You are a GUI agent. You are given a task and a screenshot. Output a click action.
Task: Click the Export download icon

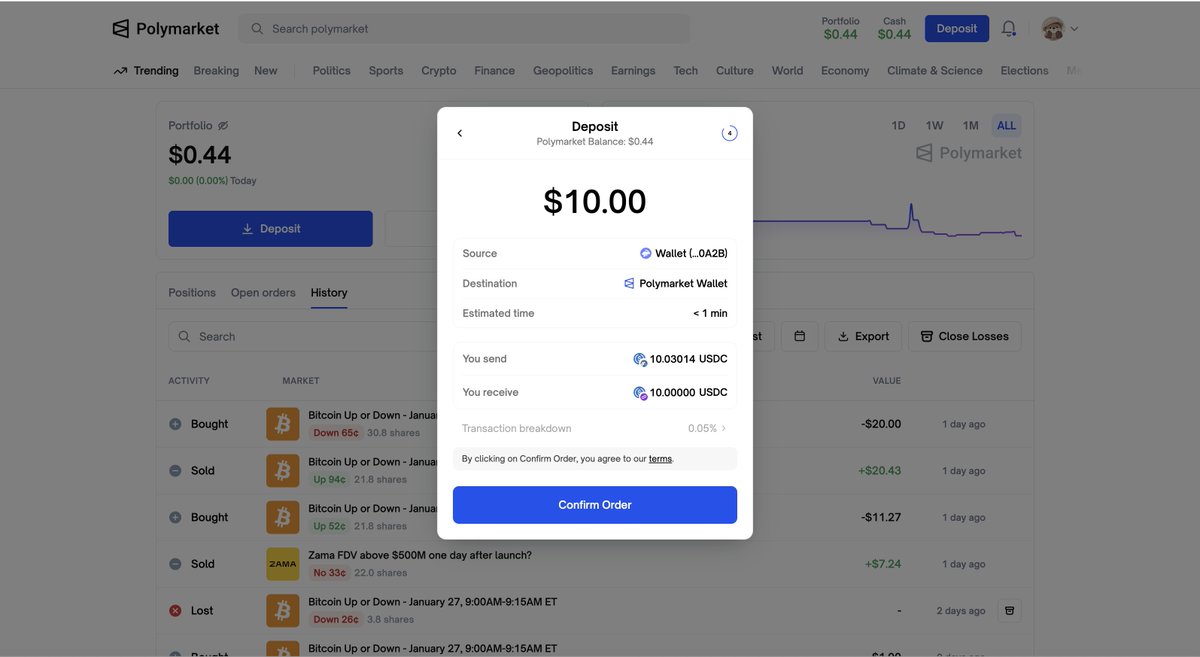(842, 335)
